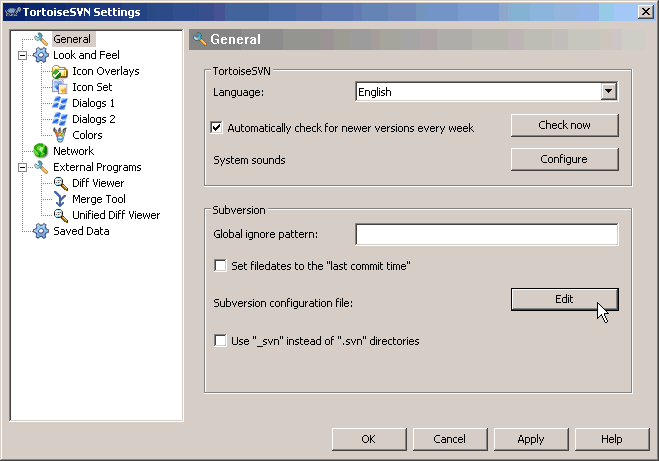Click the Dialogs 1 Windows-flag icon

[x=60, y=103]
